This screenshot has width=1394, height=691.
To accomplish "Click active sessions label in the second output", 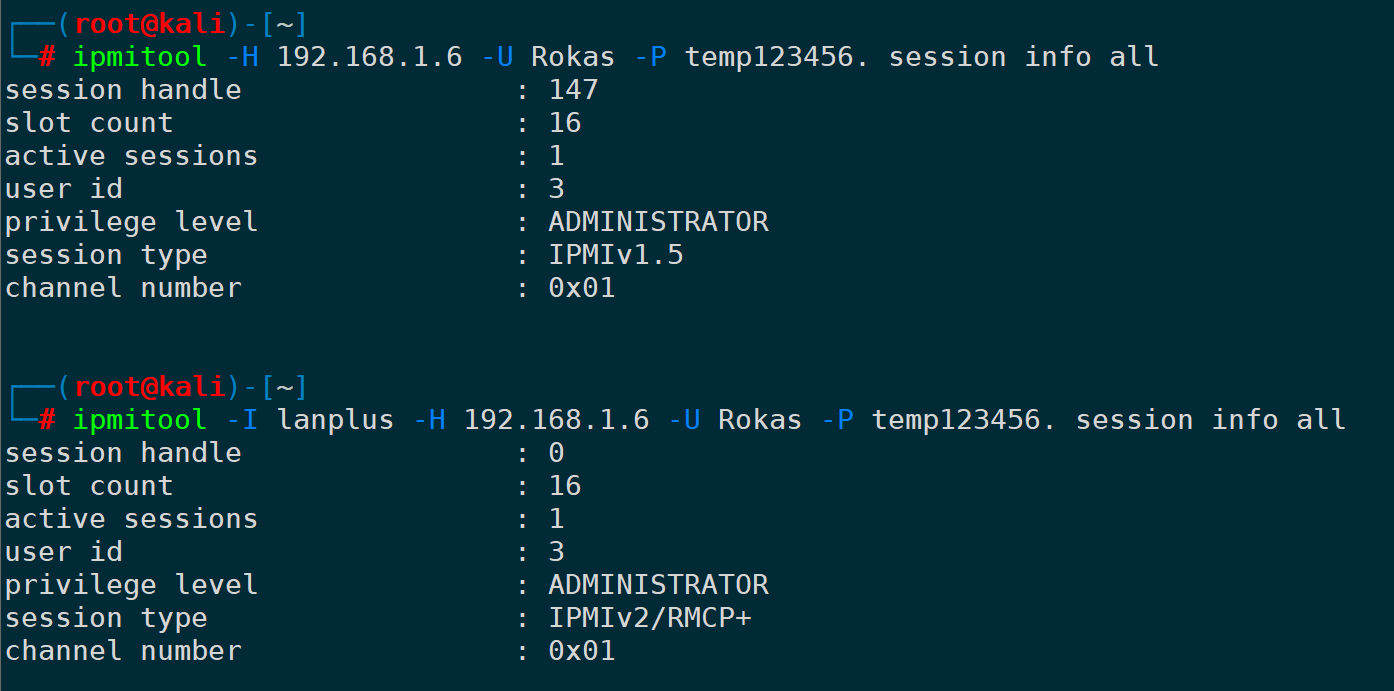I will (x=131, y=519).
